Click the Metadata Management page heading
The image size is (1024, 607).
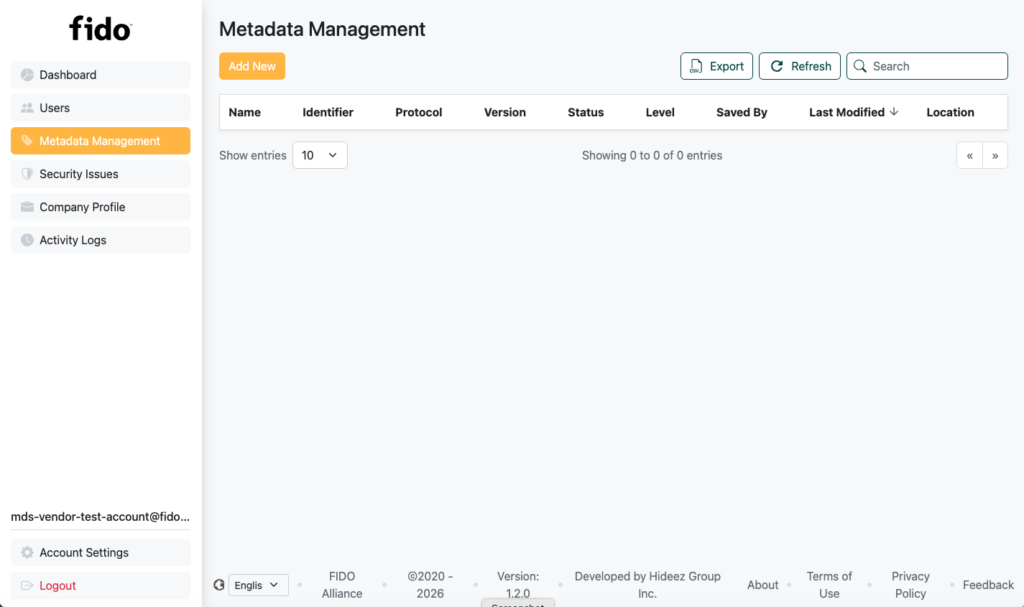[x=322, y=29]
